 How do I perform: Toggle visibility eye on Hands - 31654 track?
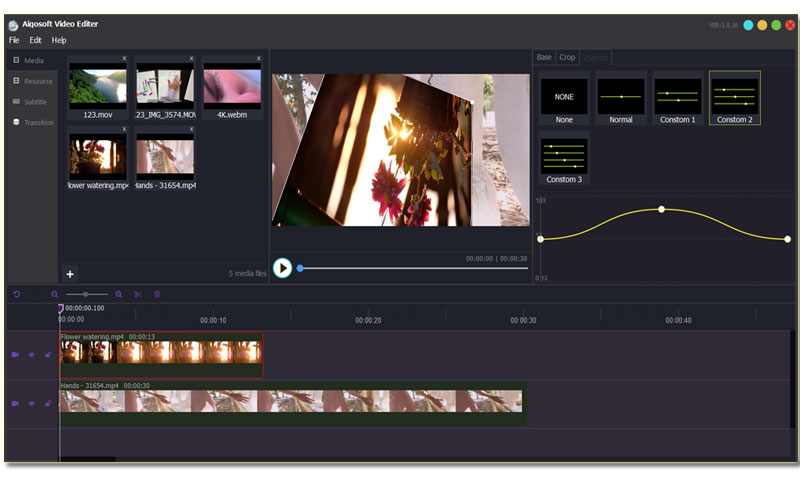(31, 403)
